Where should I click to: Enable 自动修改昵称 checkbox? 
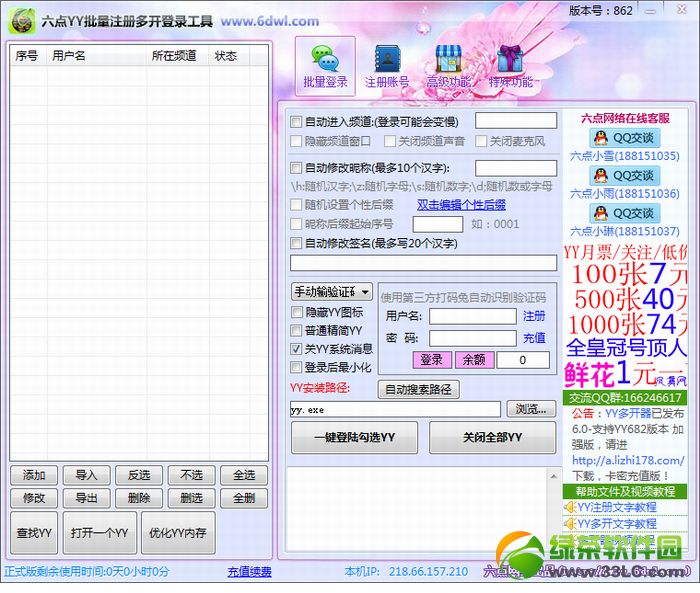coord(296,168)
